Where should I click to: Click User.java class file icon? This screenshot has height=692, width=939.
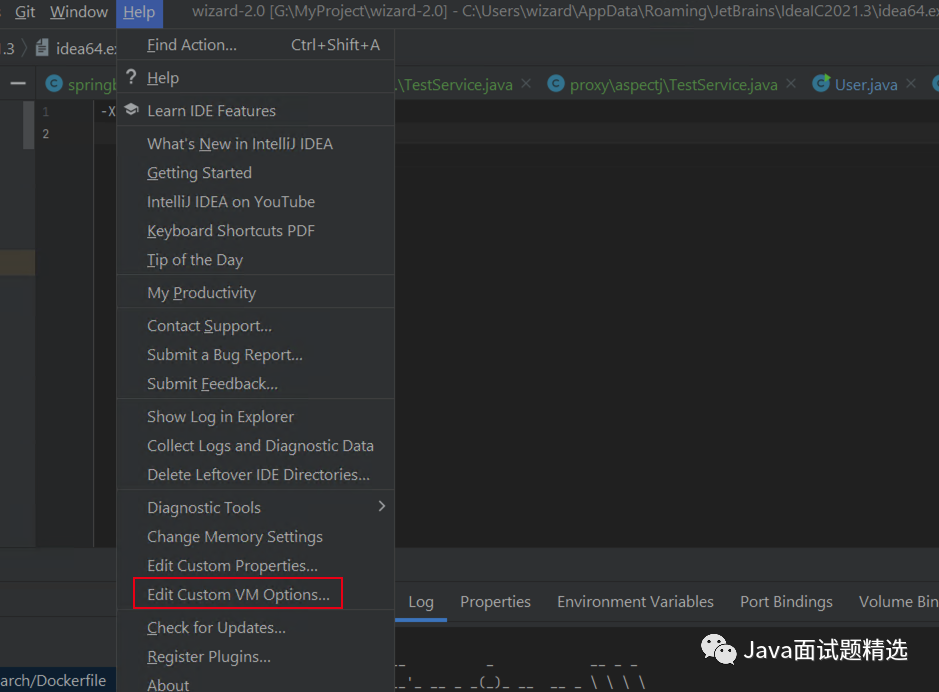(821, 83)
